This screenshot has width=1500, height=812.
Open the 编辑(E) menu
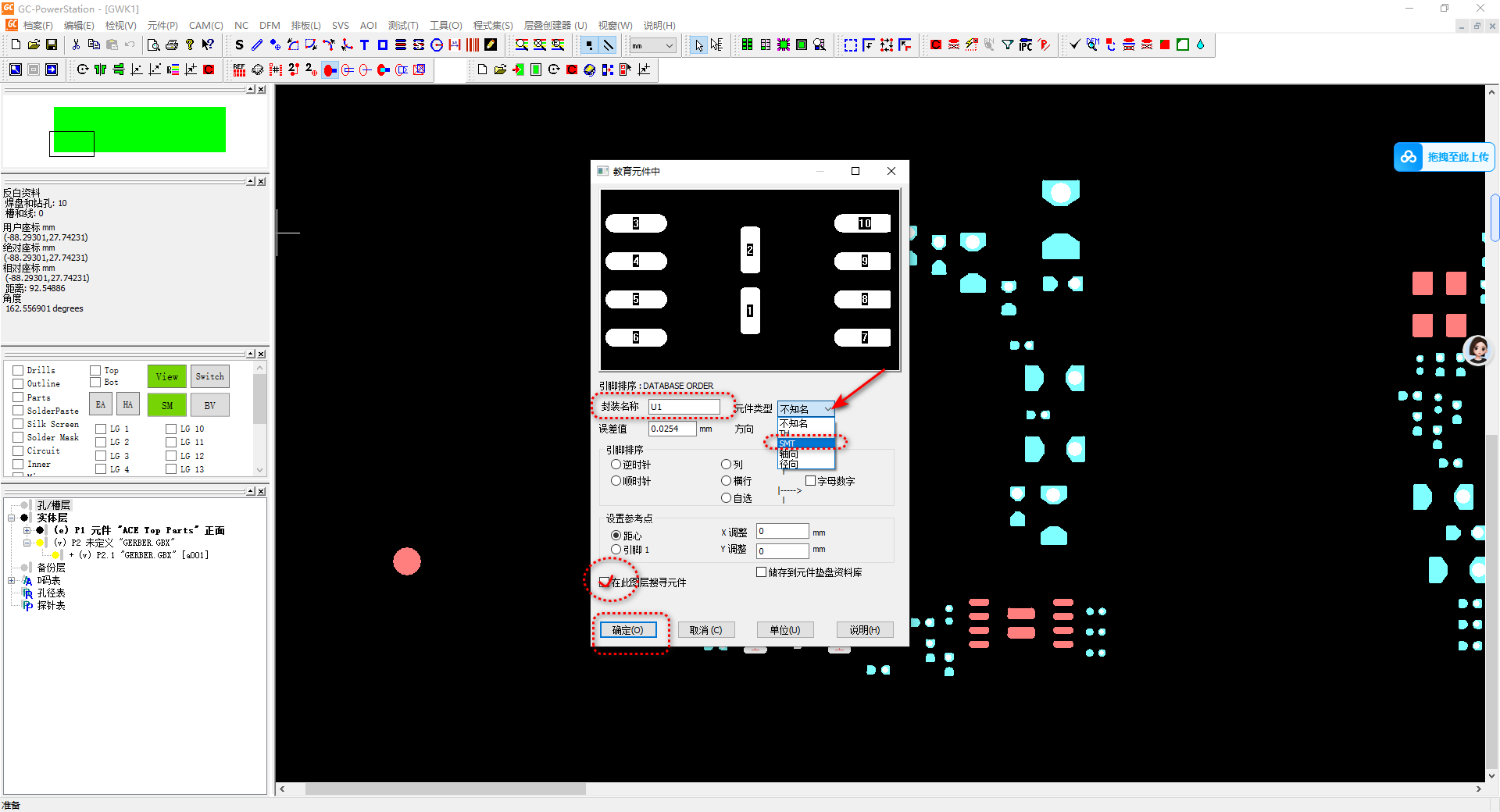point(79,26)
